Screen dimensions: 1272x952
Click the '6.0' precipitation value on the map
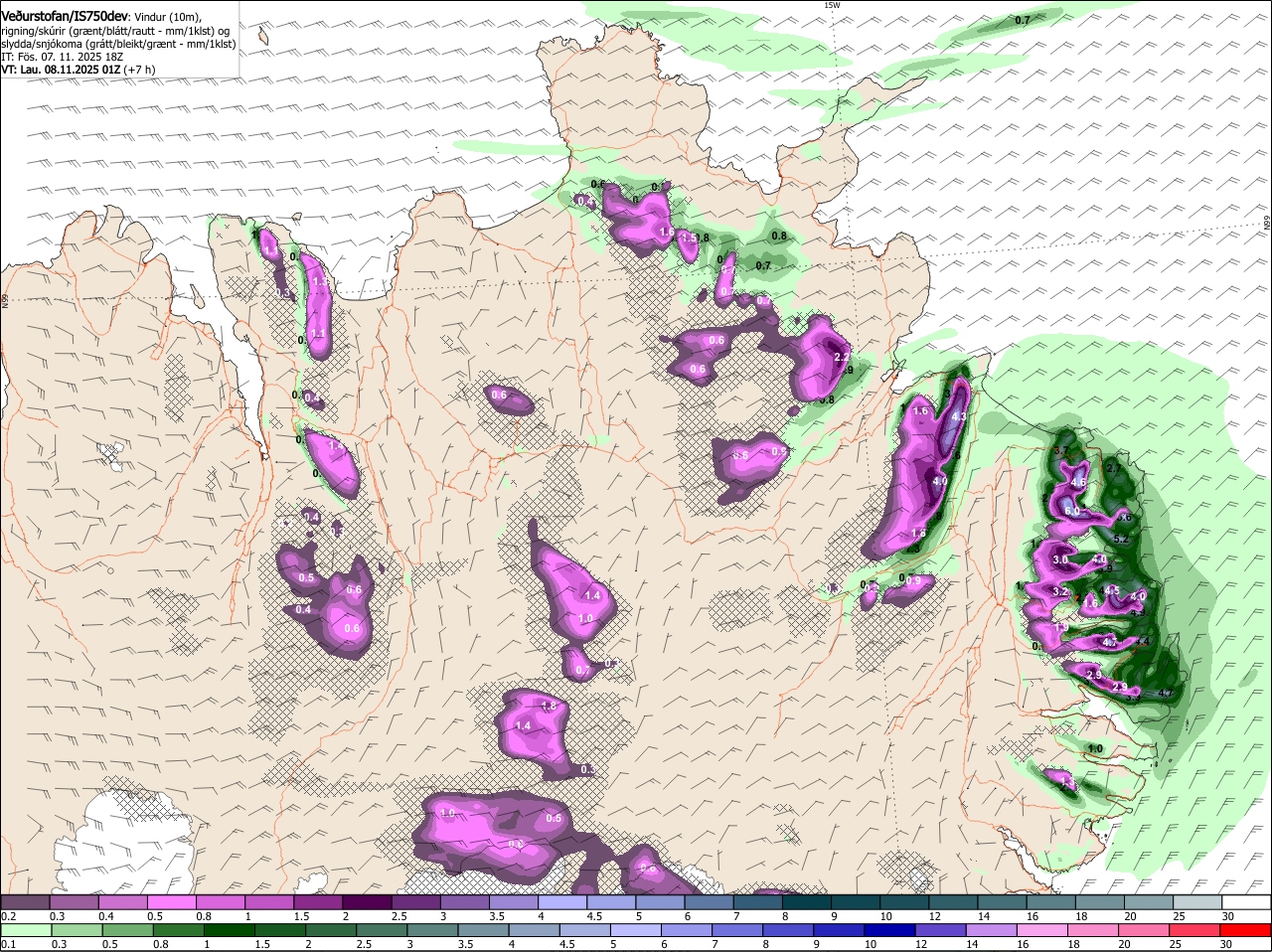(x=1071, y=511)
